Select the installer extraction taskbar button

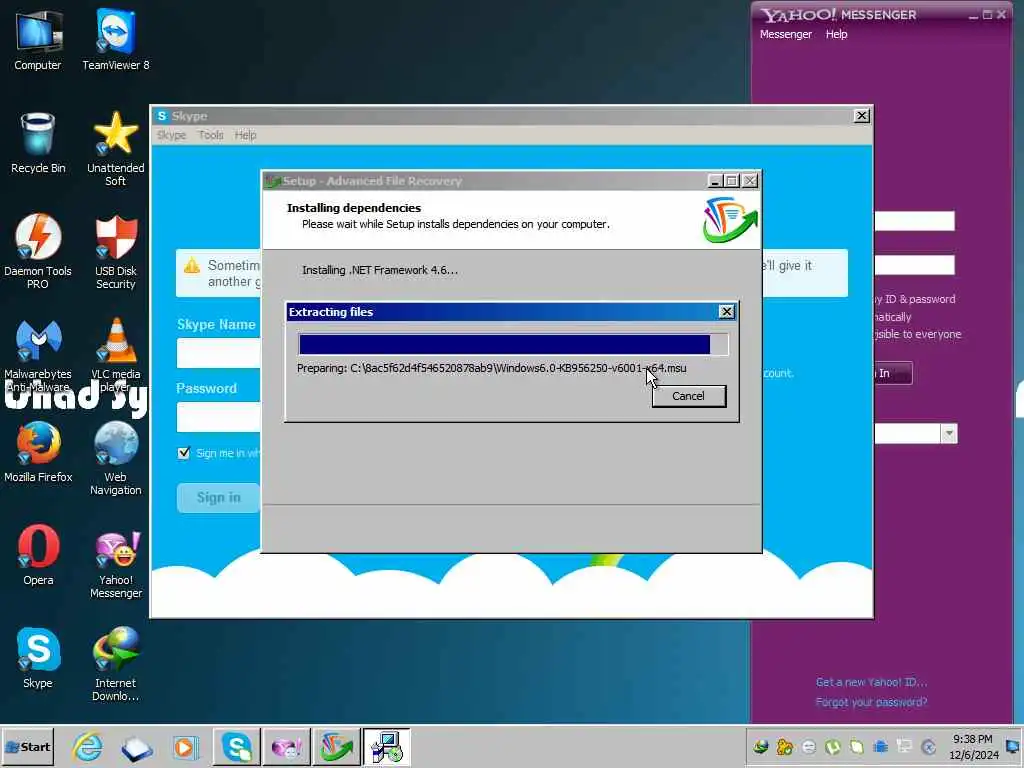click(x=387, y=746)
